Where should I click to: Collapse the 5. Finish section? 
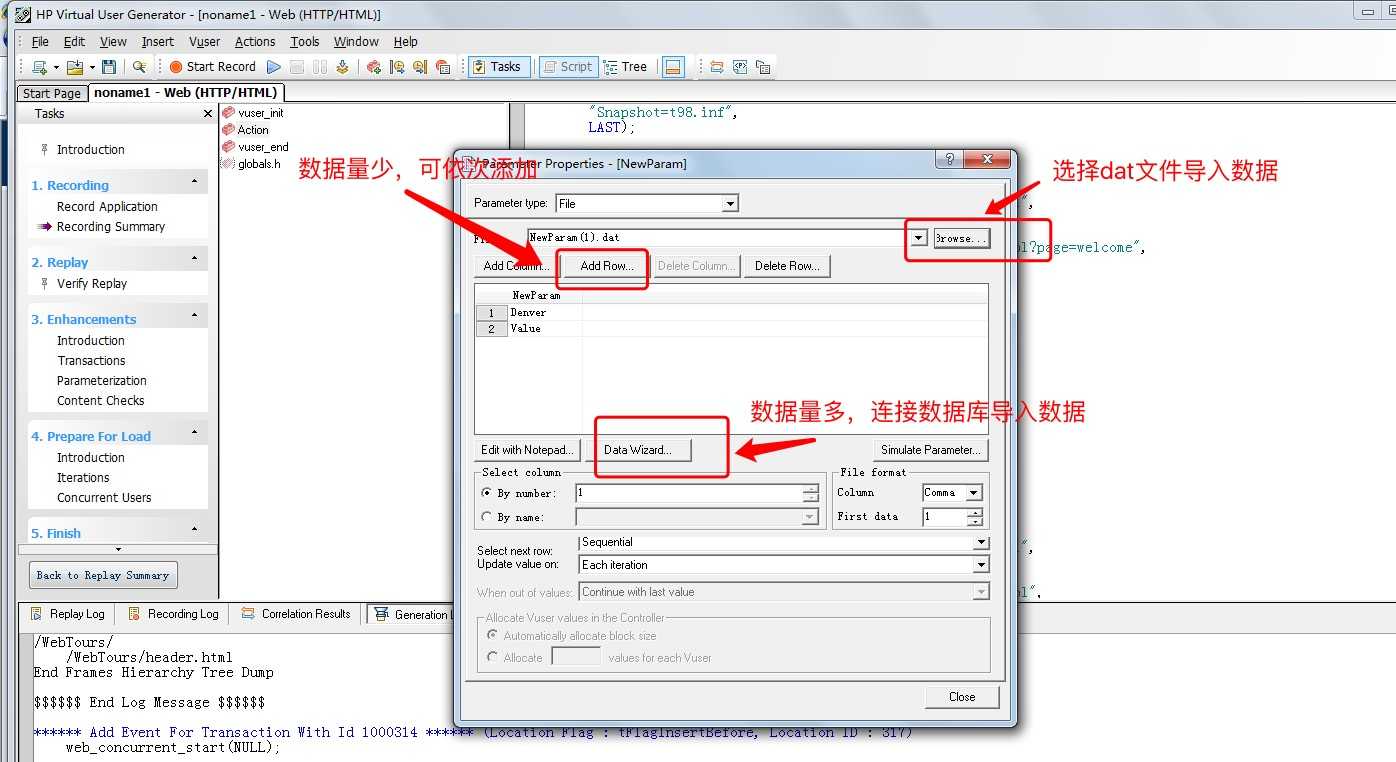click(x=194, y=530)
